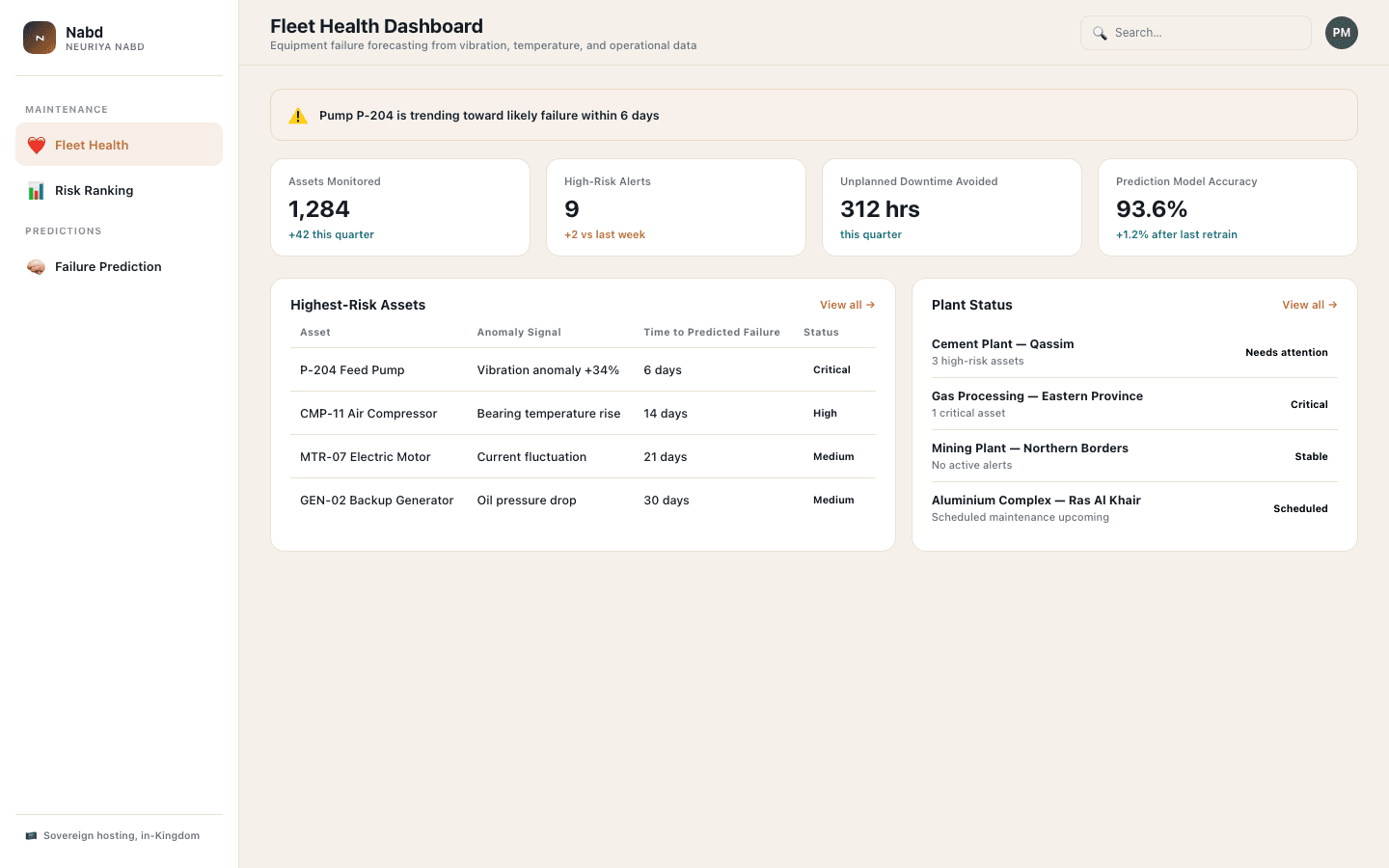
Task: Click the 'Scheduled' status badge
Action: (1300, 508)
